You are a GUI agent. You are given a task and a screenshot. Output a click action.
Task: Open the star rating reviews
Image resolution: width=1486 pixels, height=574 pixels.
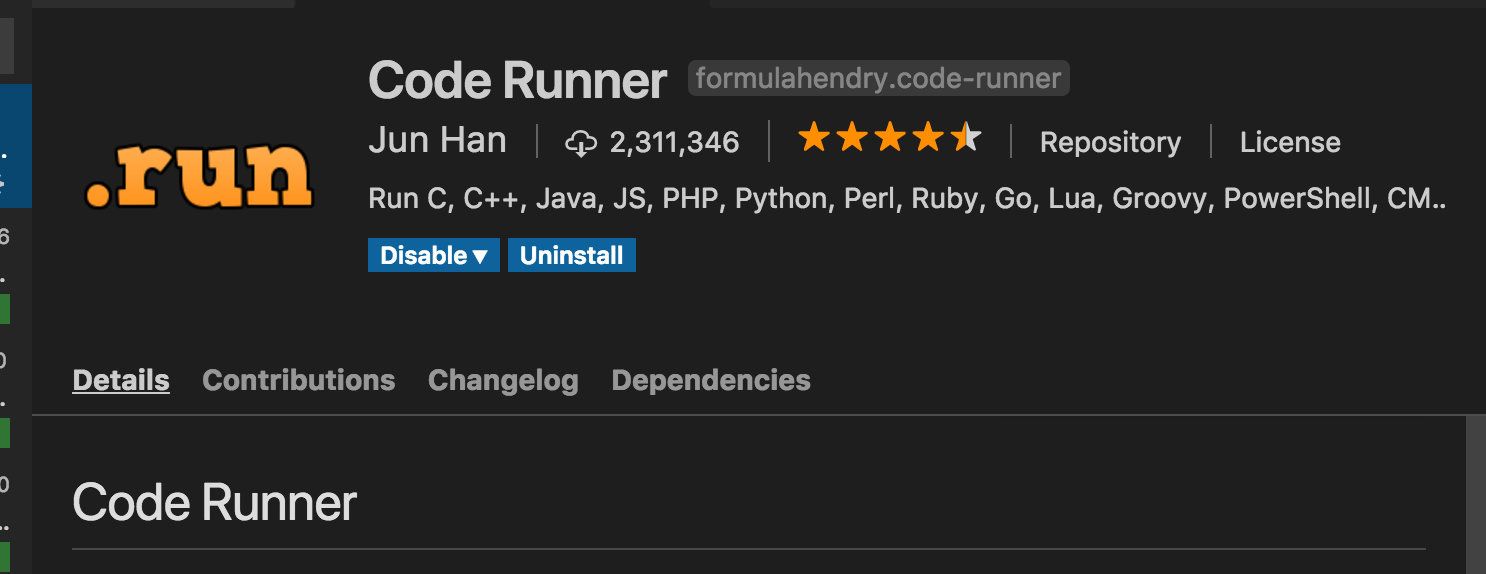(x=890, y=139)
